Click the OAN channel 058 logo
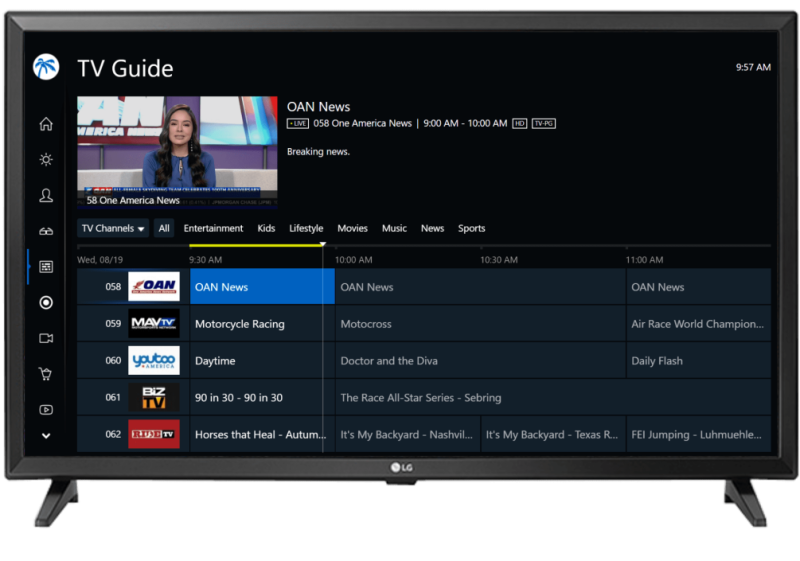Image resolution: width=800 pixels, height=561 pixels. click(154, 287)
